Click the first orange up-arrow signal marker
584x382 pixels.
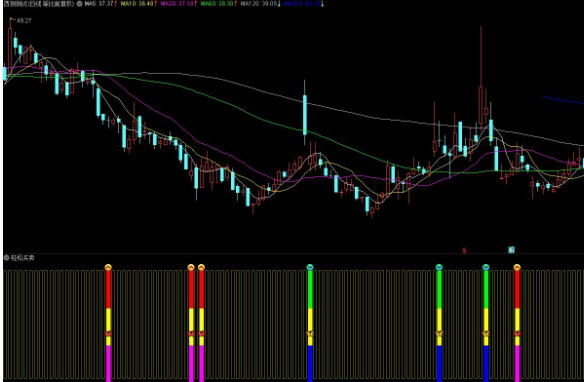[x=108, y=267]
